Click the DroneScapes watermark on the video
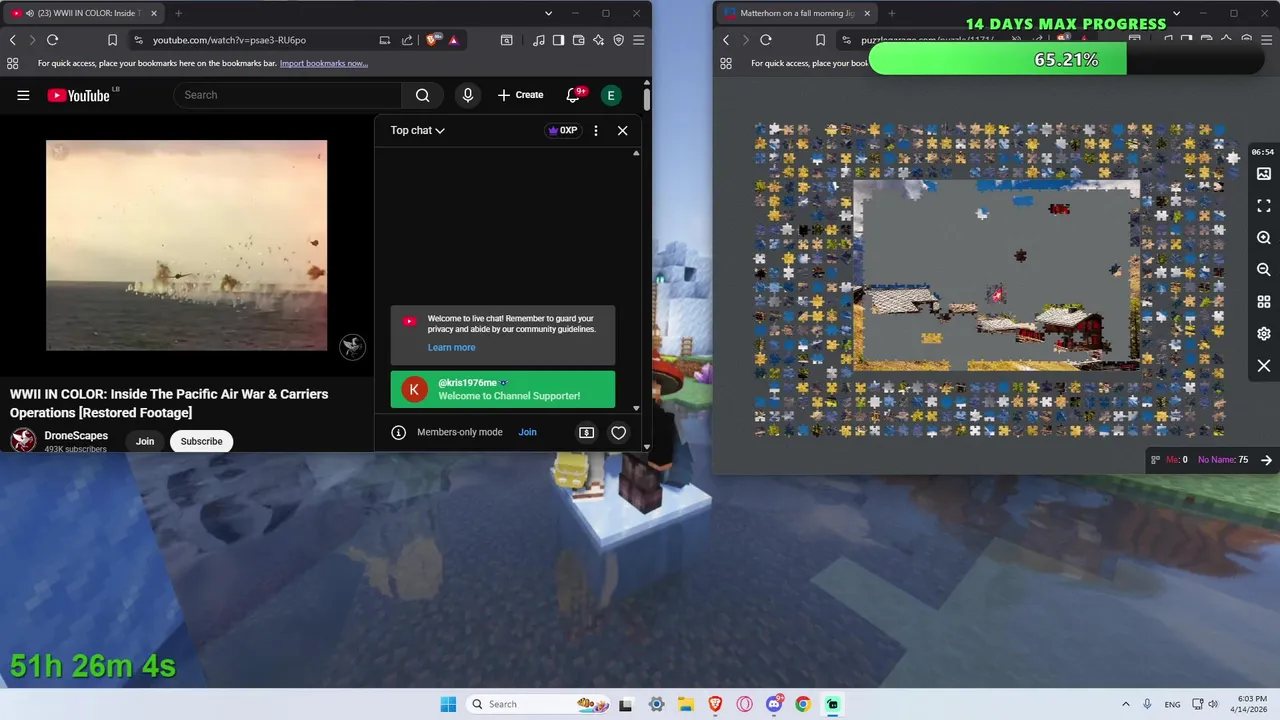The image size is (1280, 720). (x=352, y=347)
